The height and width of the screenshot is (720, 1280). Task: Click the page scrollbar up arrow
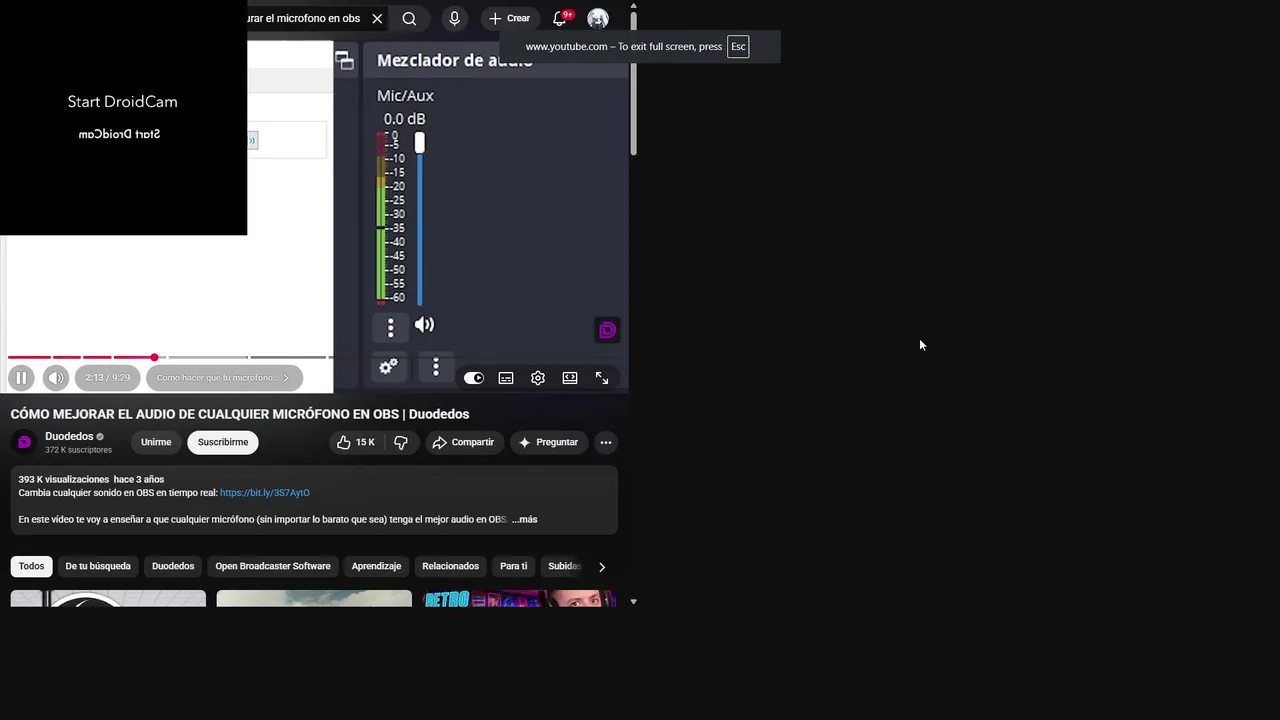point(633,6)
